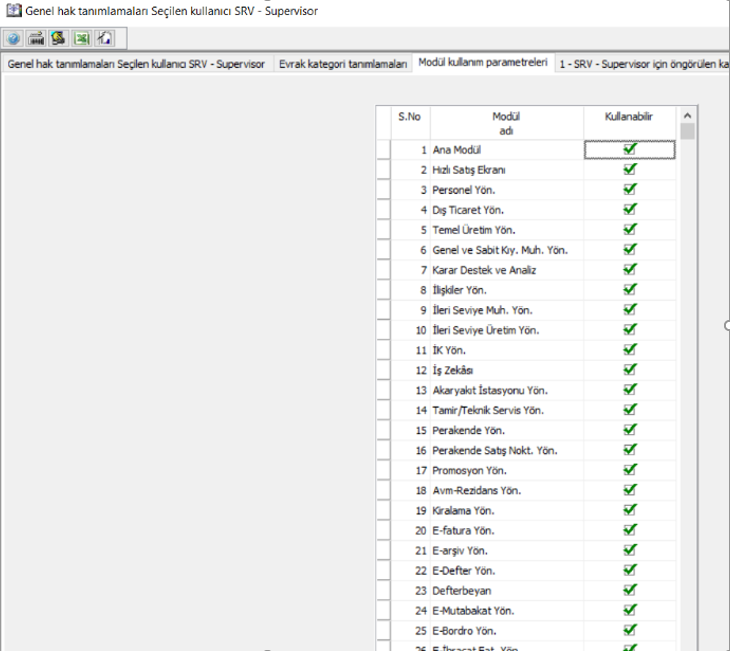Select the first Genel hak tanımlamaları tab
Viewport: 730px width, 651px height.
[136, 64]
